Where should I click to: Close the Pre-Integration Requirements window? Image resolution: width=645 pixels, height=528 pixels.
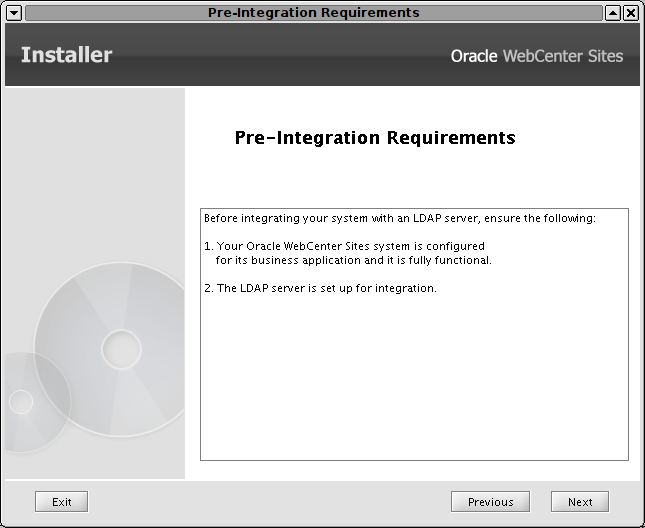point(631,13)
